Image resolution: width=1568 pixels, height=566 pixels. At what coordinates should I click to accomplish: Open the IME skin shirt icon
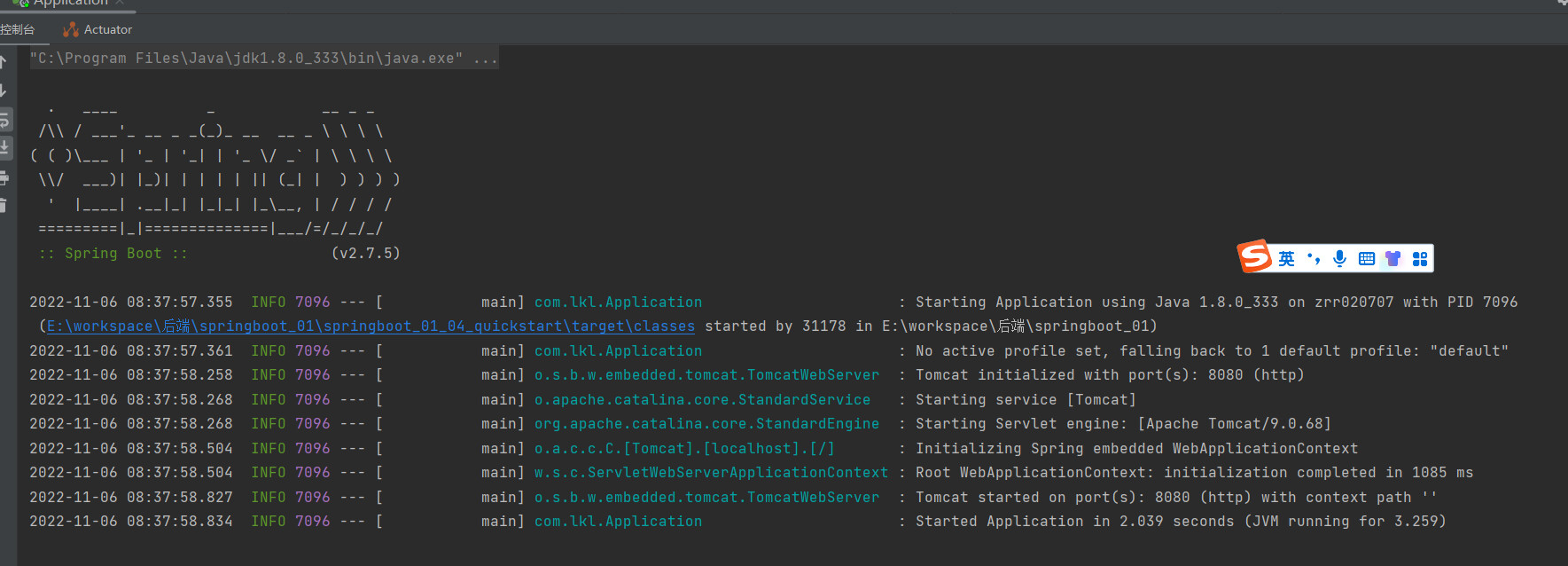1393,258
